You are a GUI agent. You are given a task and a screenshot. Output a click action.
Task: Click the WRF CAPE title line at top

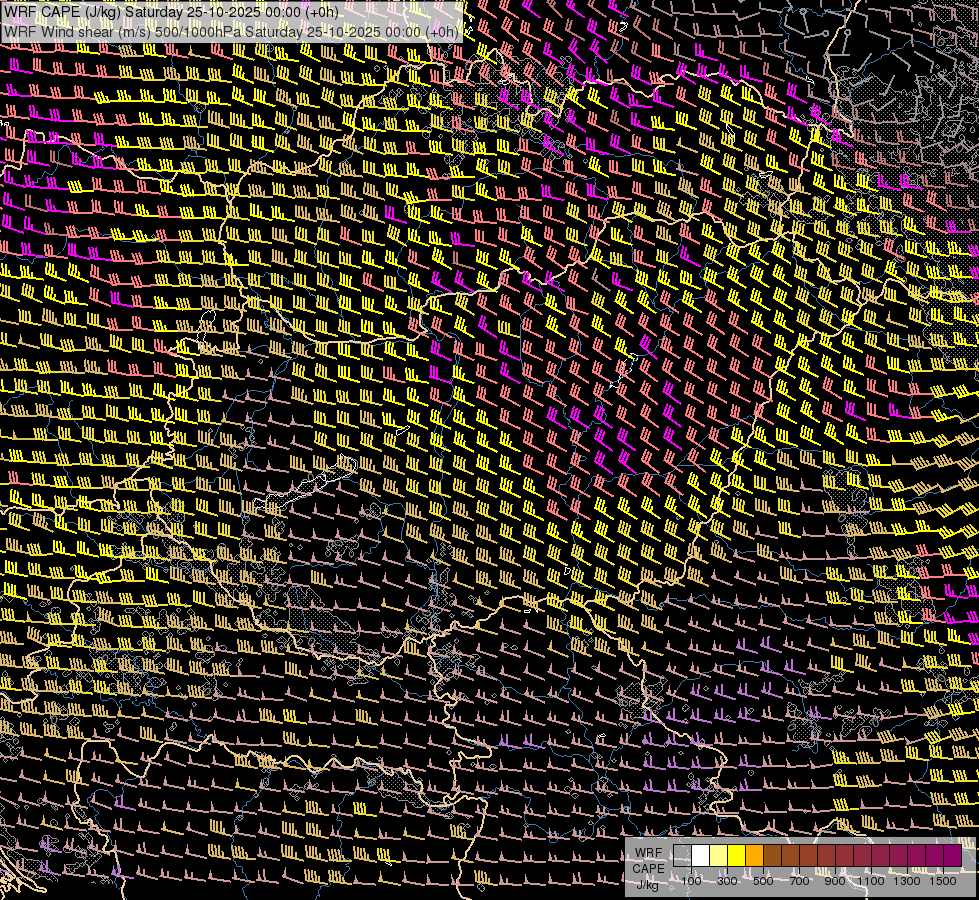(x=171, y=12)
